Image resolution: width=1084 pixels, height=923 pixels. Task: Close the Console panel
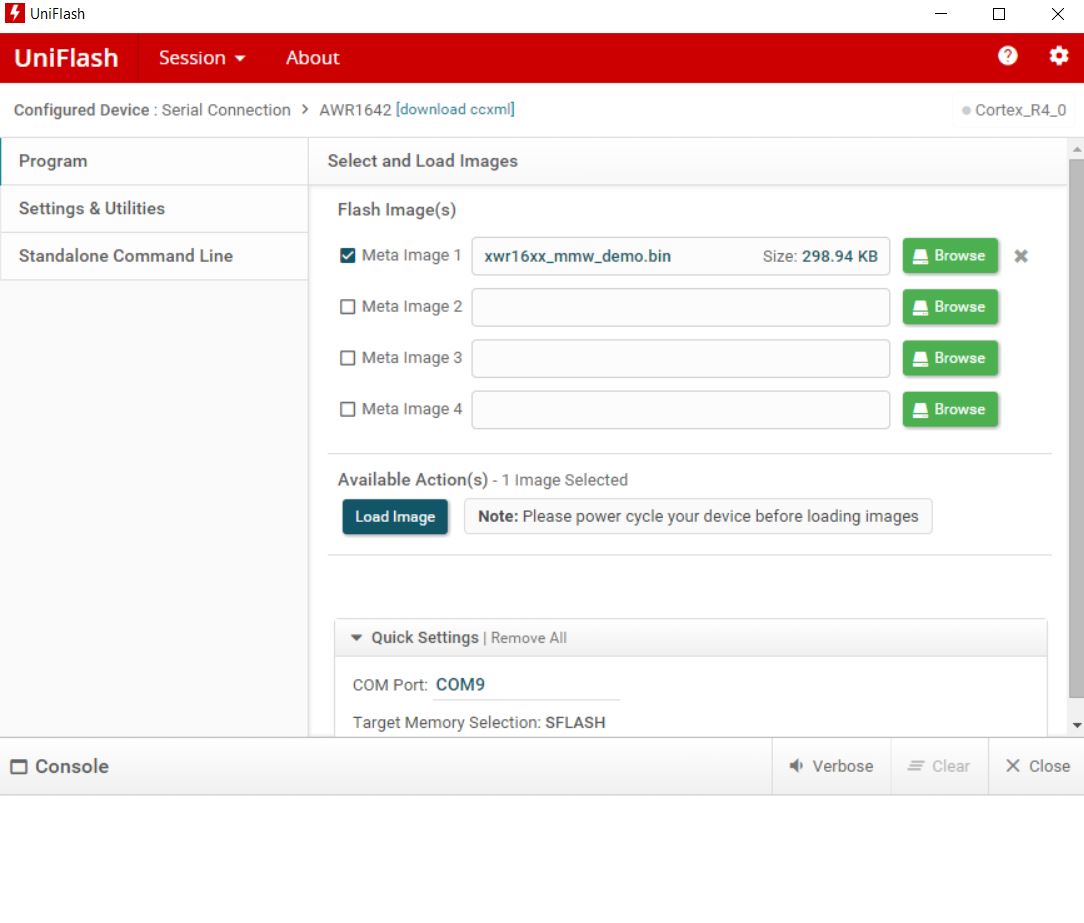point(1037,766)
